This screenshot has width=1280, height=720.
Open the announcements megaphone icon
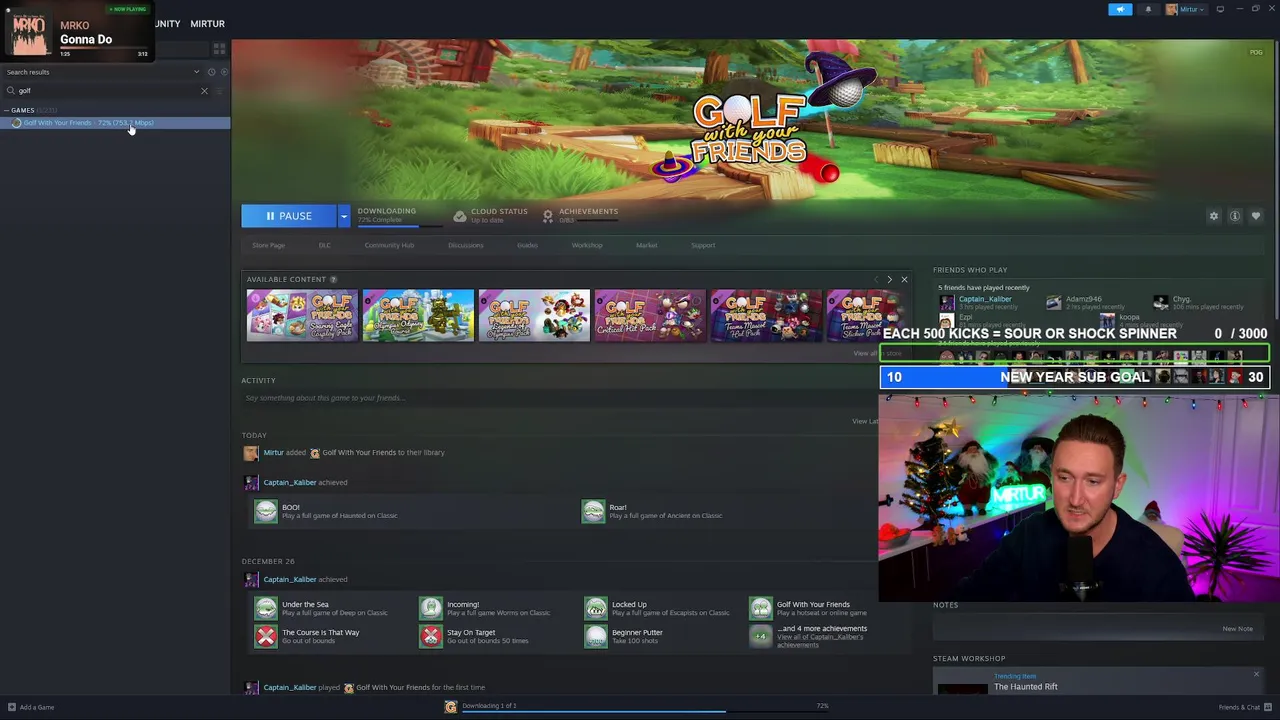[x=1120, y=9]
